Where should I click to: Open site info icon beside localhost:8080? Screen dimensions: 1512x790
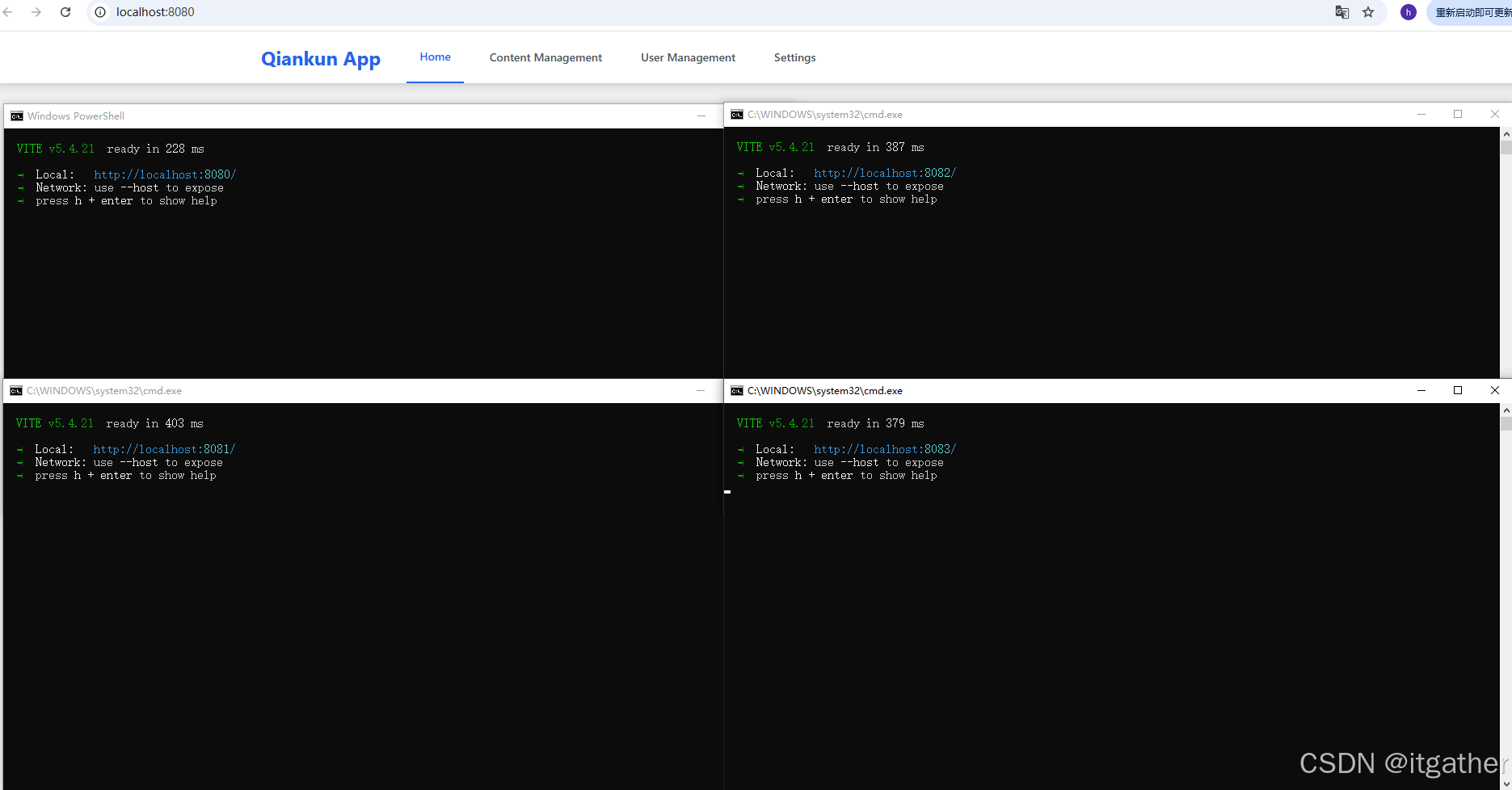[x=100, y=12]
